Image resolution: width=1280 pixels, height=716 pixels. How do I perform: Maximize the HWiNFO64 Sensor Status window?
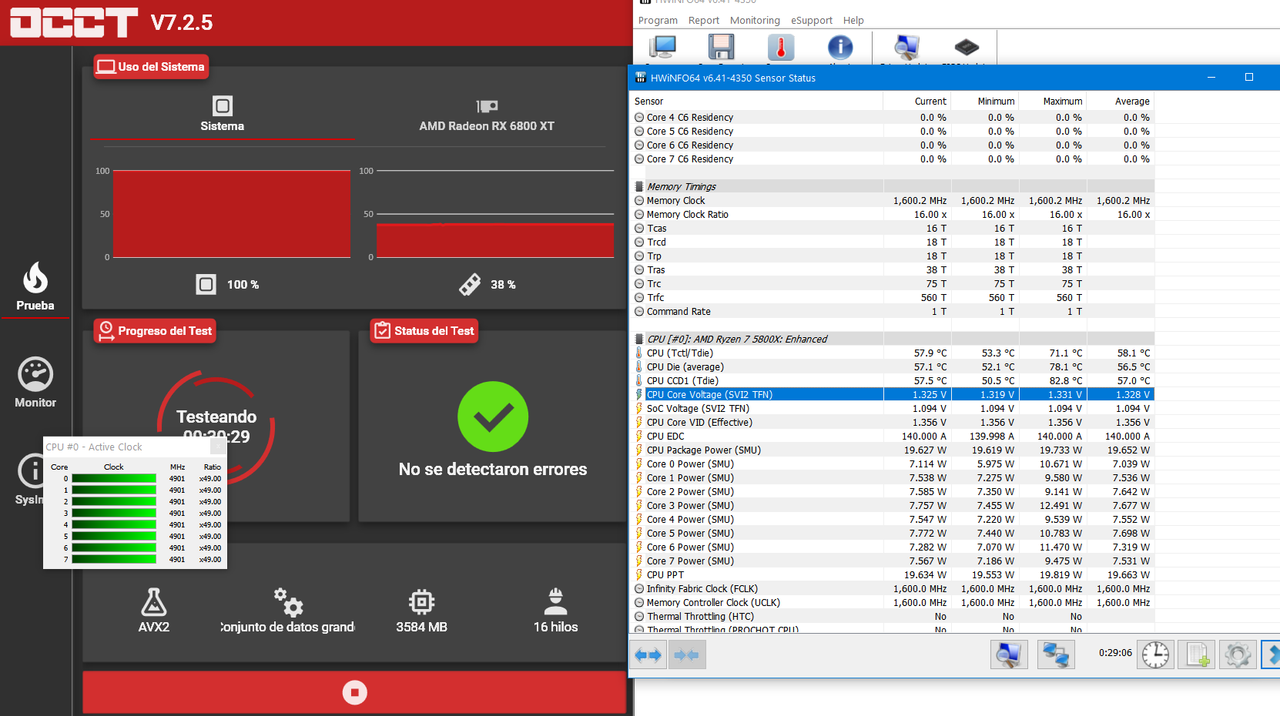[x=1249, y=77]
